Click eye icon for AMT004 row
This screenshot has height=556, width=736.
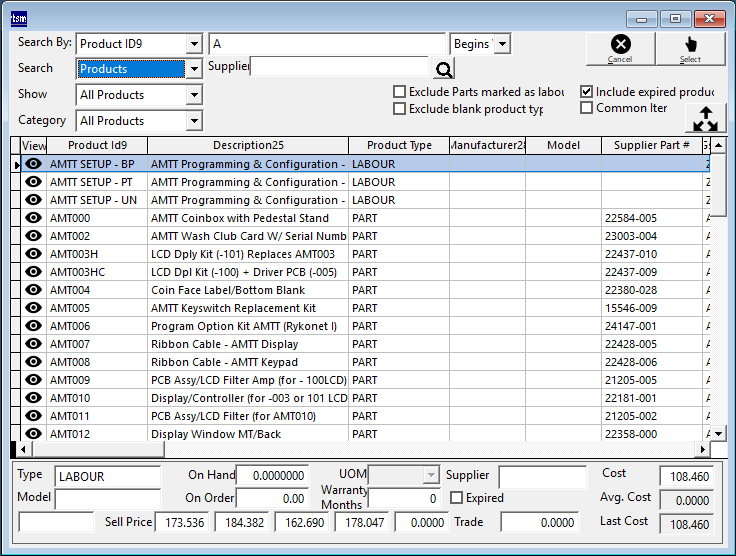[x=33, y=289]
